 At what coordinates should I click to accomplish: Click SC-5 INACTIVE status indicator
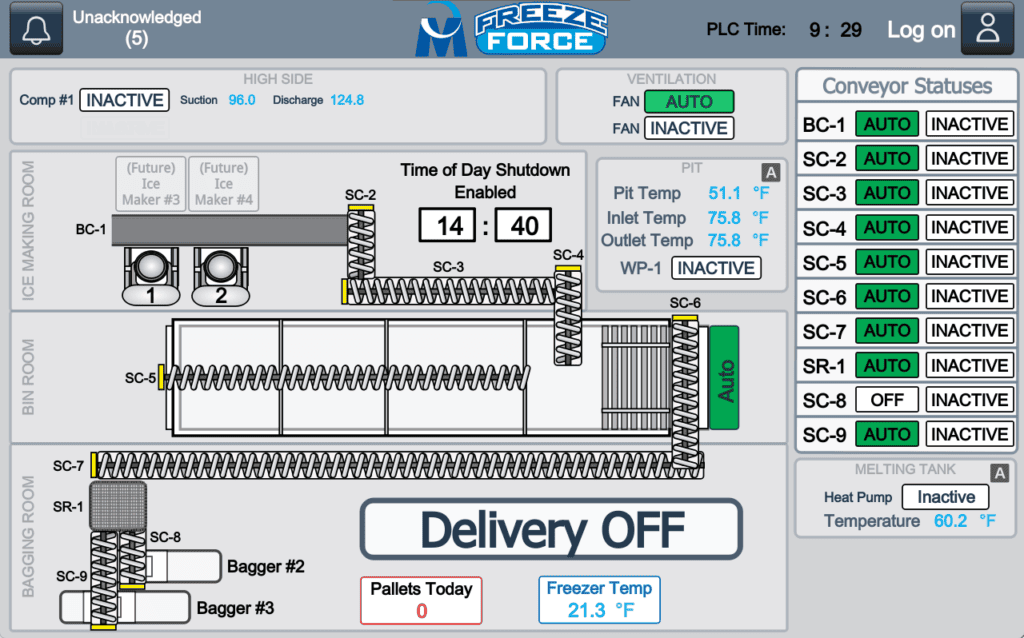970,262
